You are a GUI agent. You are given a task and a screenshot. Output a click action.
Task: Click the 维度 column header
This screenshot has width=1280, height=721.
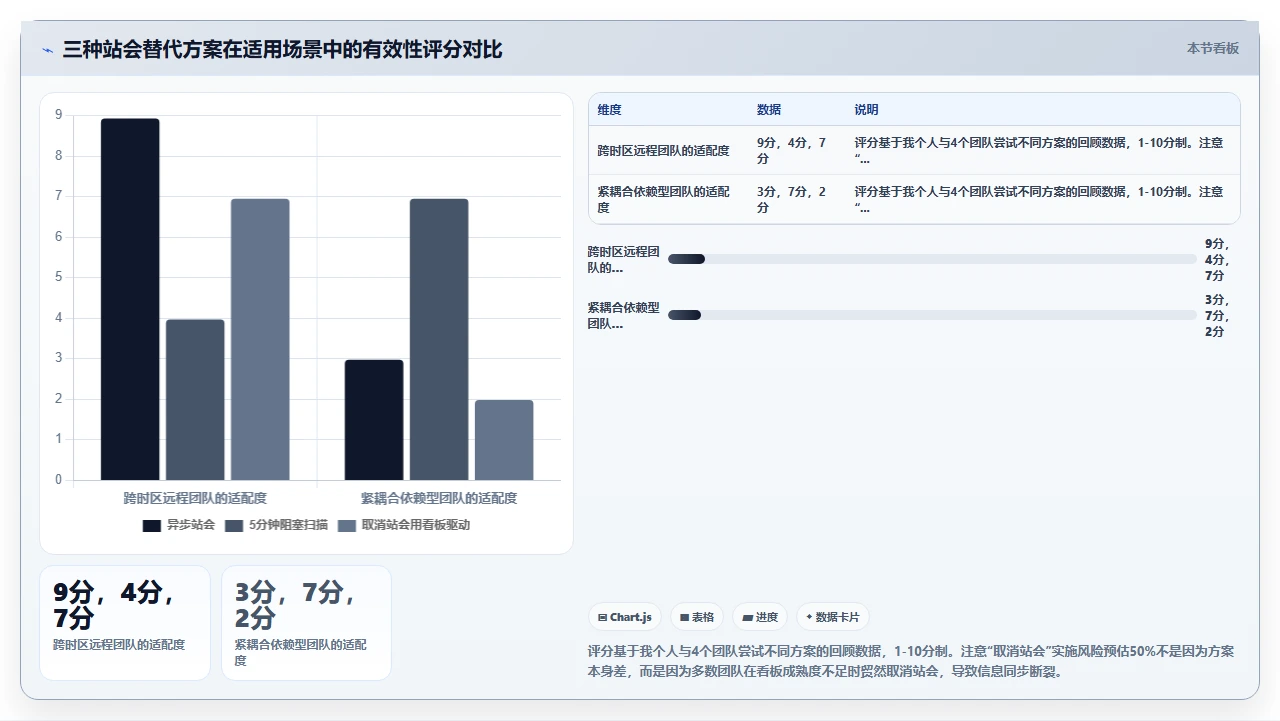pyautogui.click(x=610, y=110)
